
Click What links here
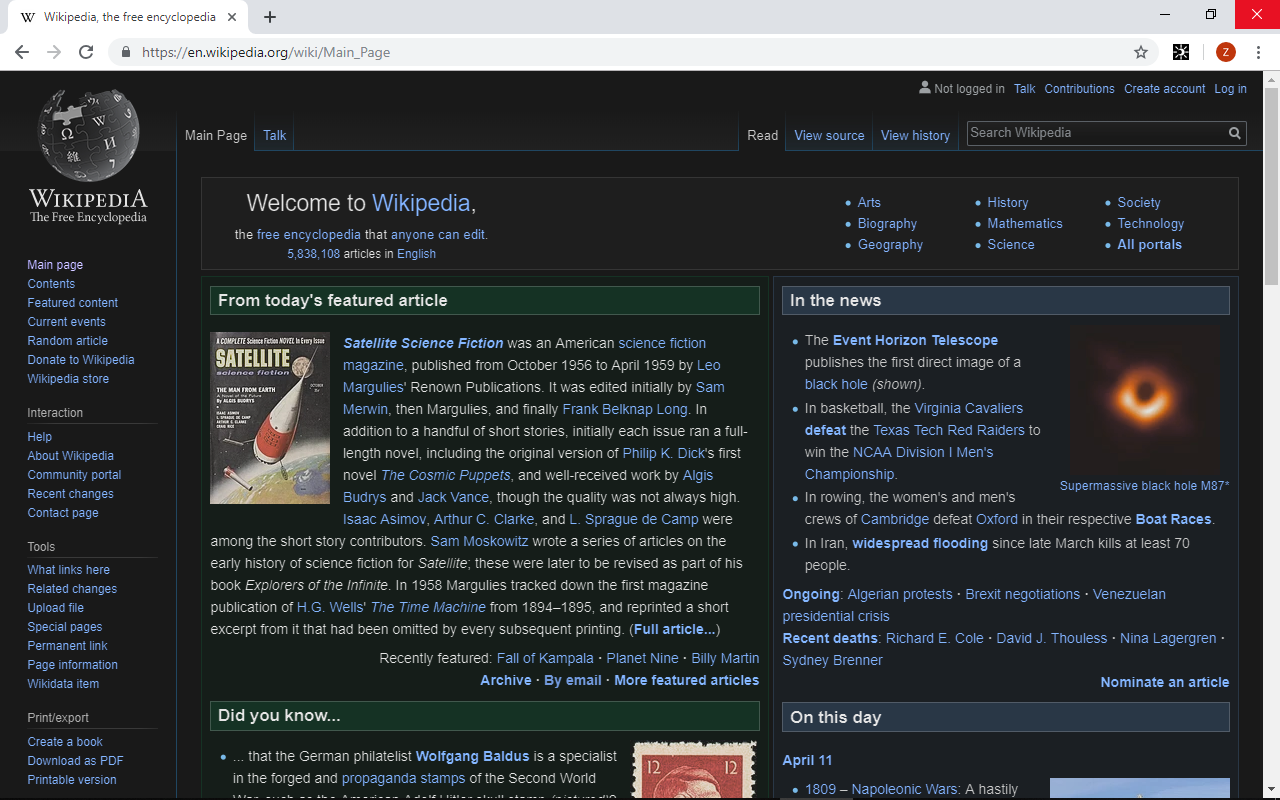[x=69, y=570]
